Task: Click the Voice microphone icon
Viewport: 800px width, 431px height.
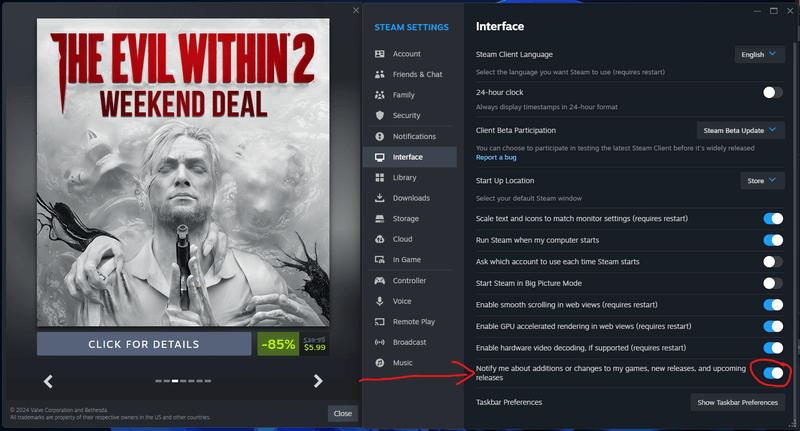Action: 380,301
